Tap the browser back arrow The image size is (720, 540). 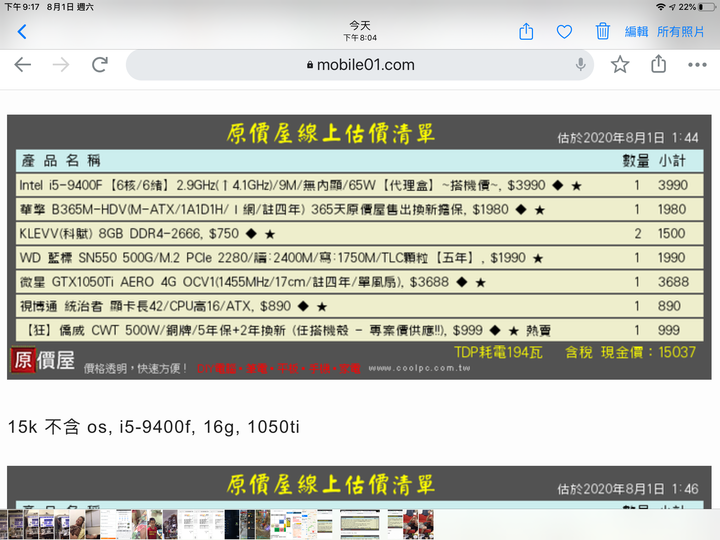[x=22, y=65]
